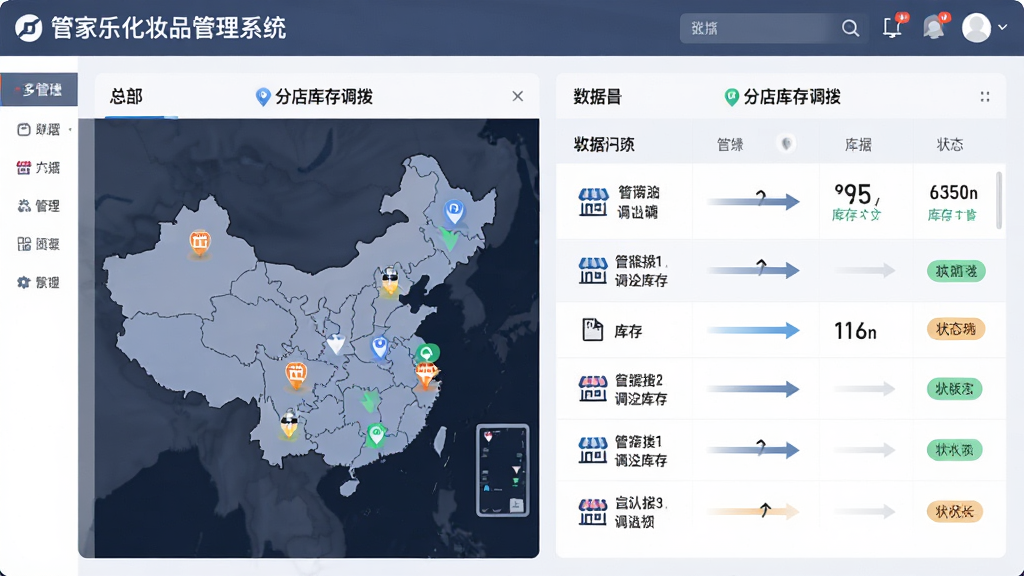Click the search magnifier icon
1024x576 pixels.
(x=850, y=28)
